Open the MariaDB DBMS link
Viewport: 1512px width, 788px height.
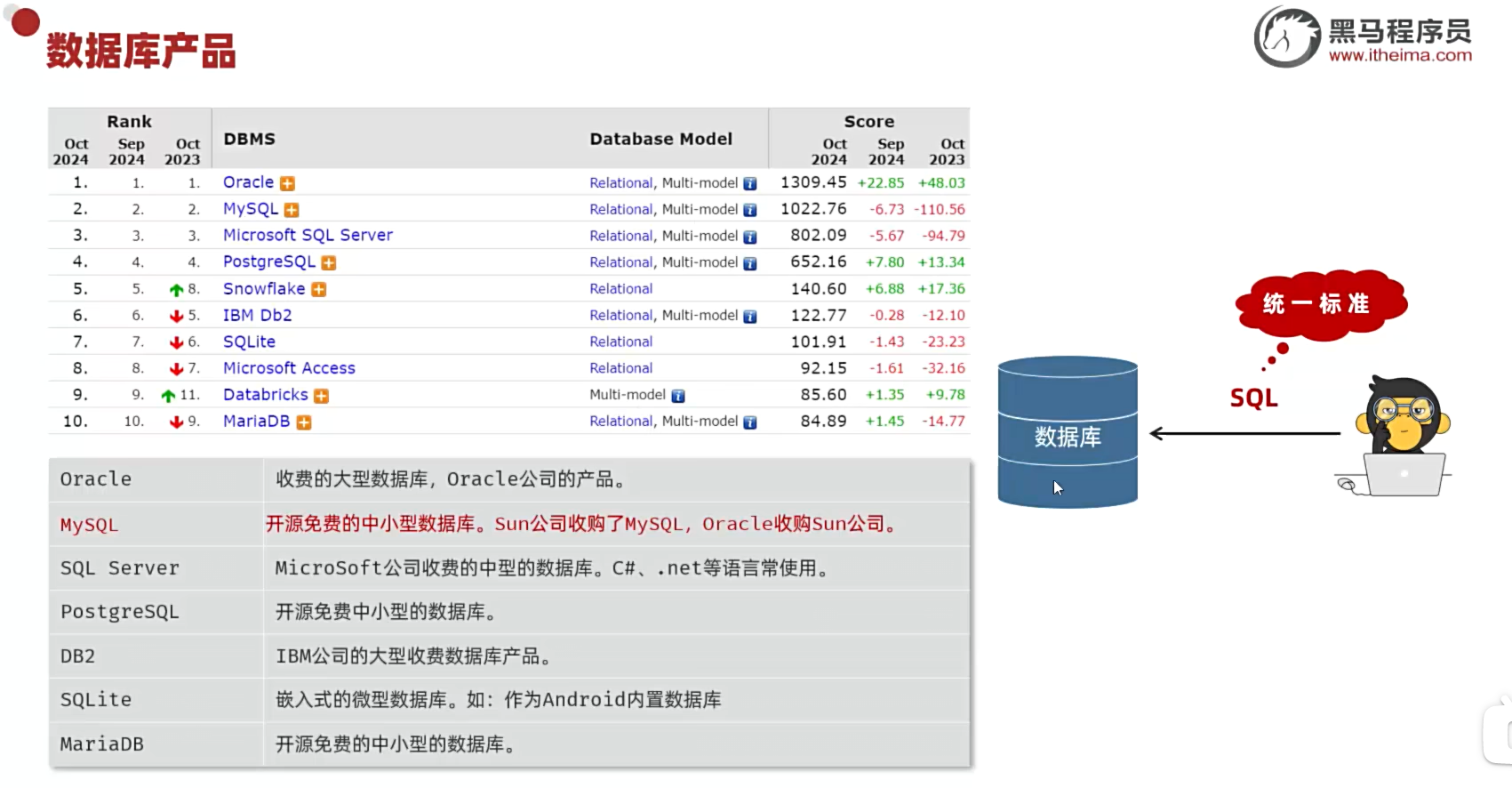[x=256, y=422]
